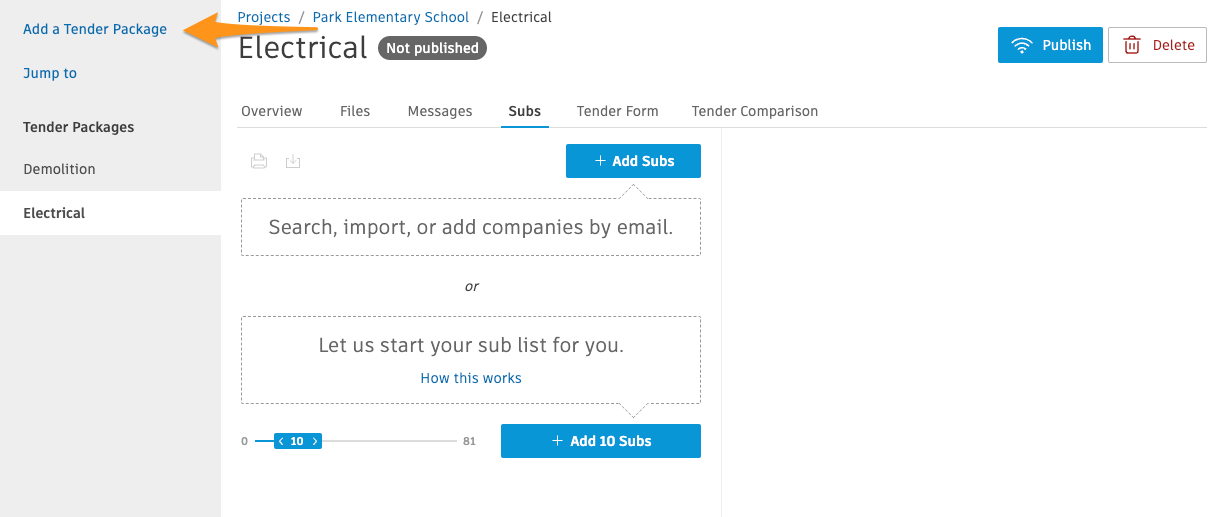The width and height of the screenshot is (1219, 517).
Task: Click the slider handle showing 10
Action: tap(298, 441)
